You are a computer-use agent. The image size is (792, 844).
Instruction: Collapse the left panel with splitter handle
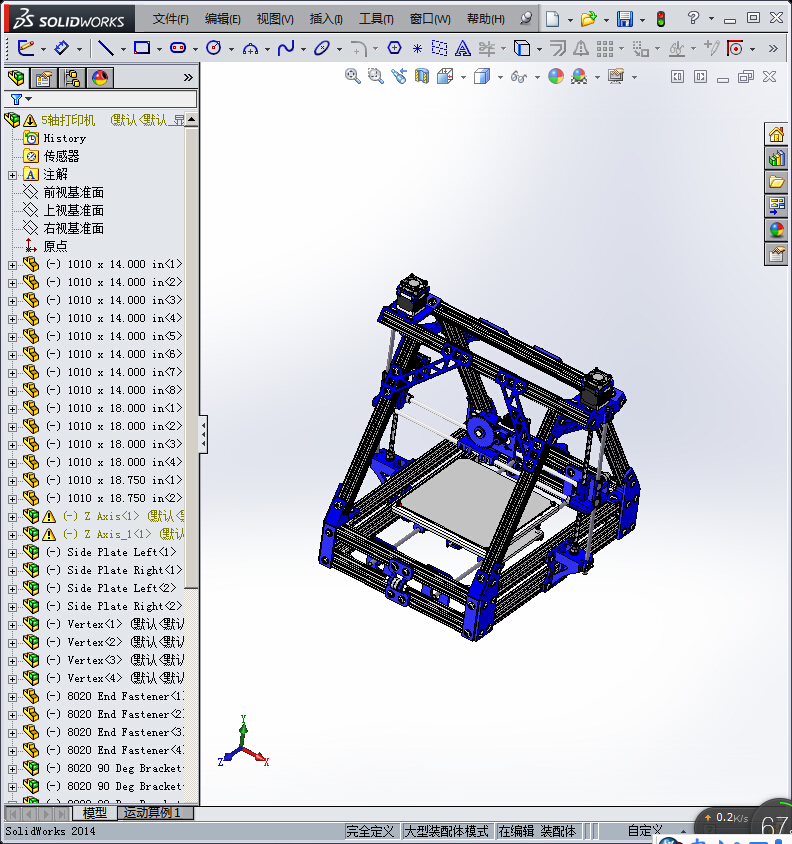pos(204,434)
